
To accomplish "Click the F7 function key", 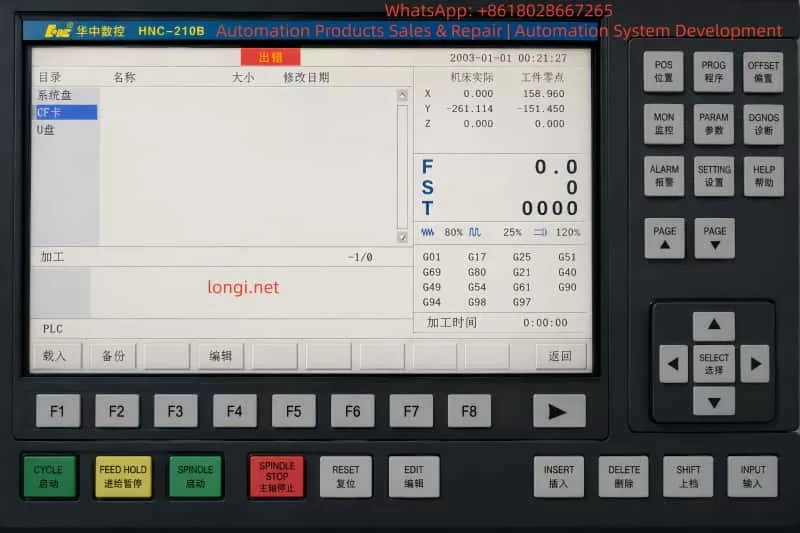I will [x=411, y=411].
